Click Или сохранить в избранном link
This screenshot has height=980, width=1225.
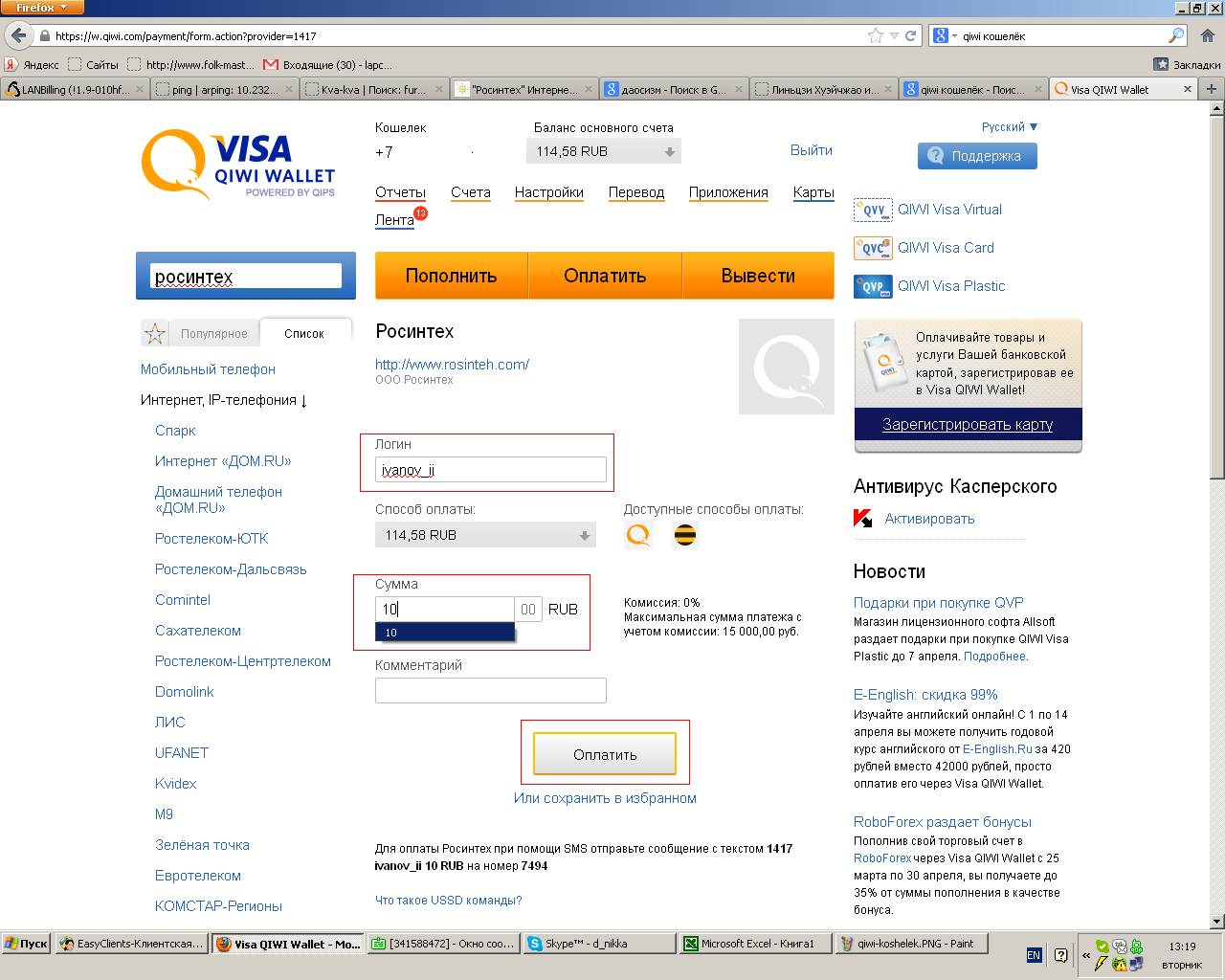coord(605,798)
